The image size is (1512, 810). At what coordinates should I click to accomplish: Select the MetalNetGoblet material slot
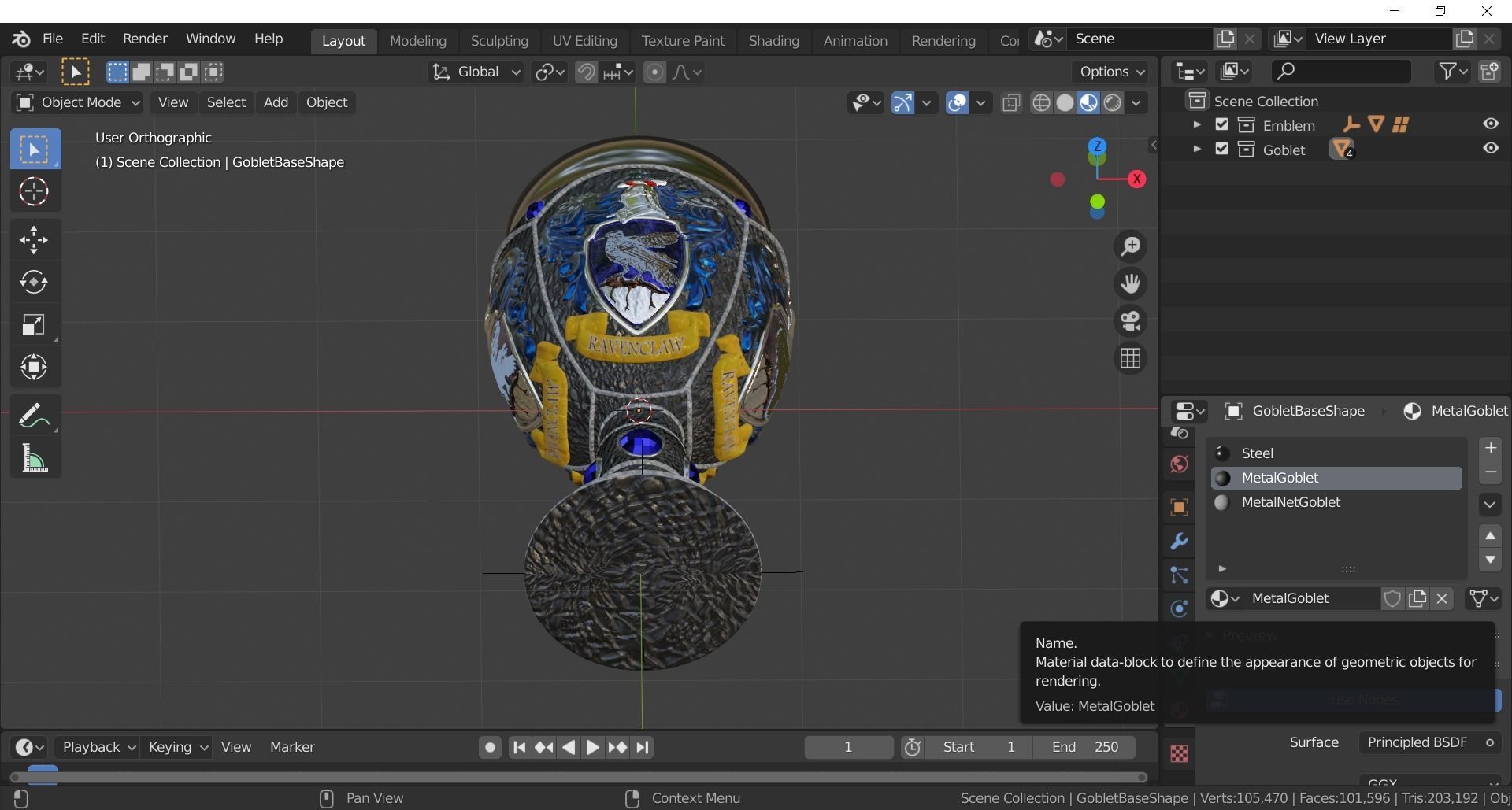(x=1336, y=502)
